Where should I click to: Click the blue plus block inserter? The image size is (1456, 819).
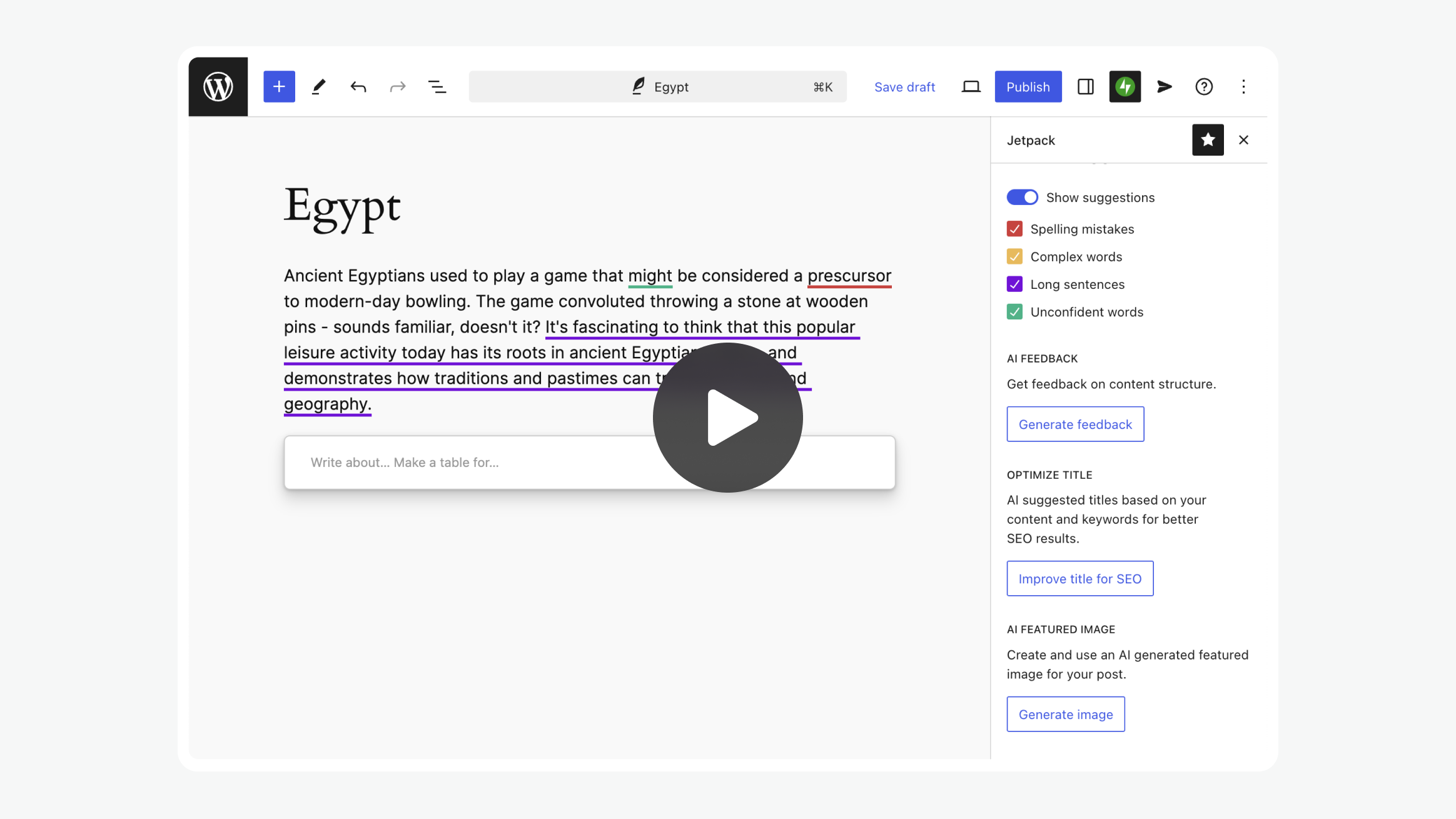(279, 86)
